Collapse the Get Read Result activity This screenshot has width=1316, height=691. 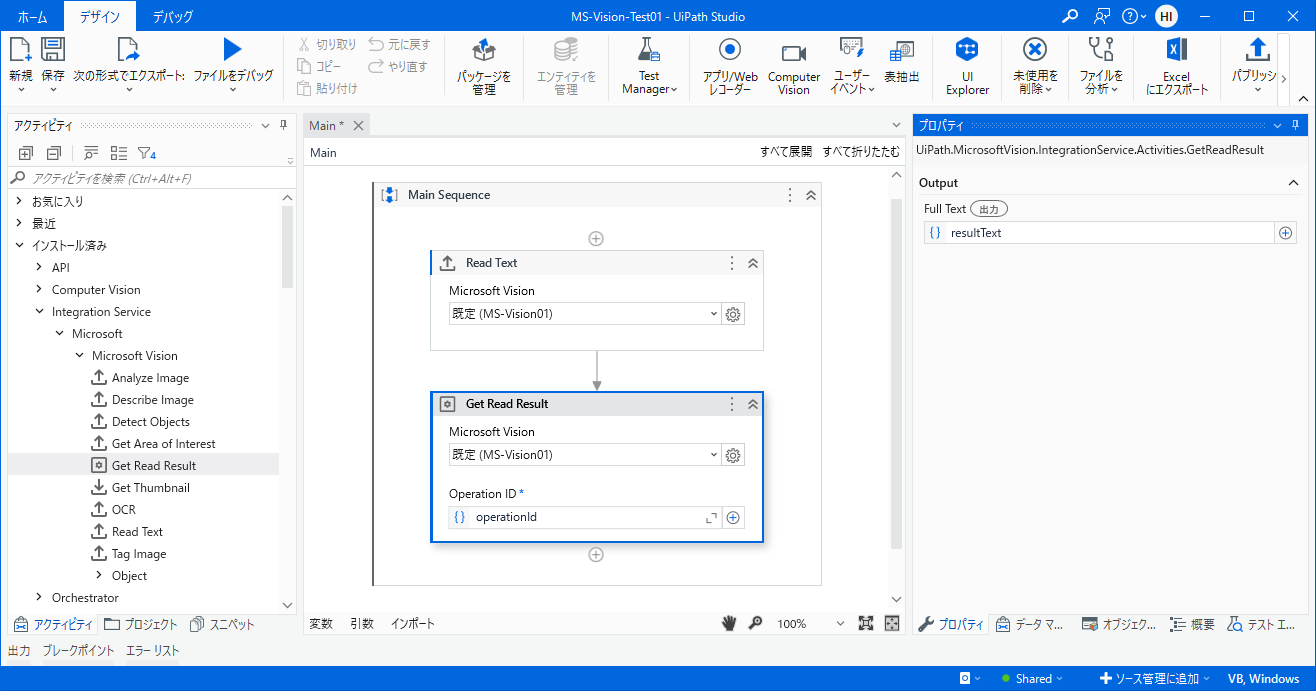(753, 404)
